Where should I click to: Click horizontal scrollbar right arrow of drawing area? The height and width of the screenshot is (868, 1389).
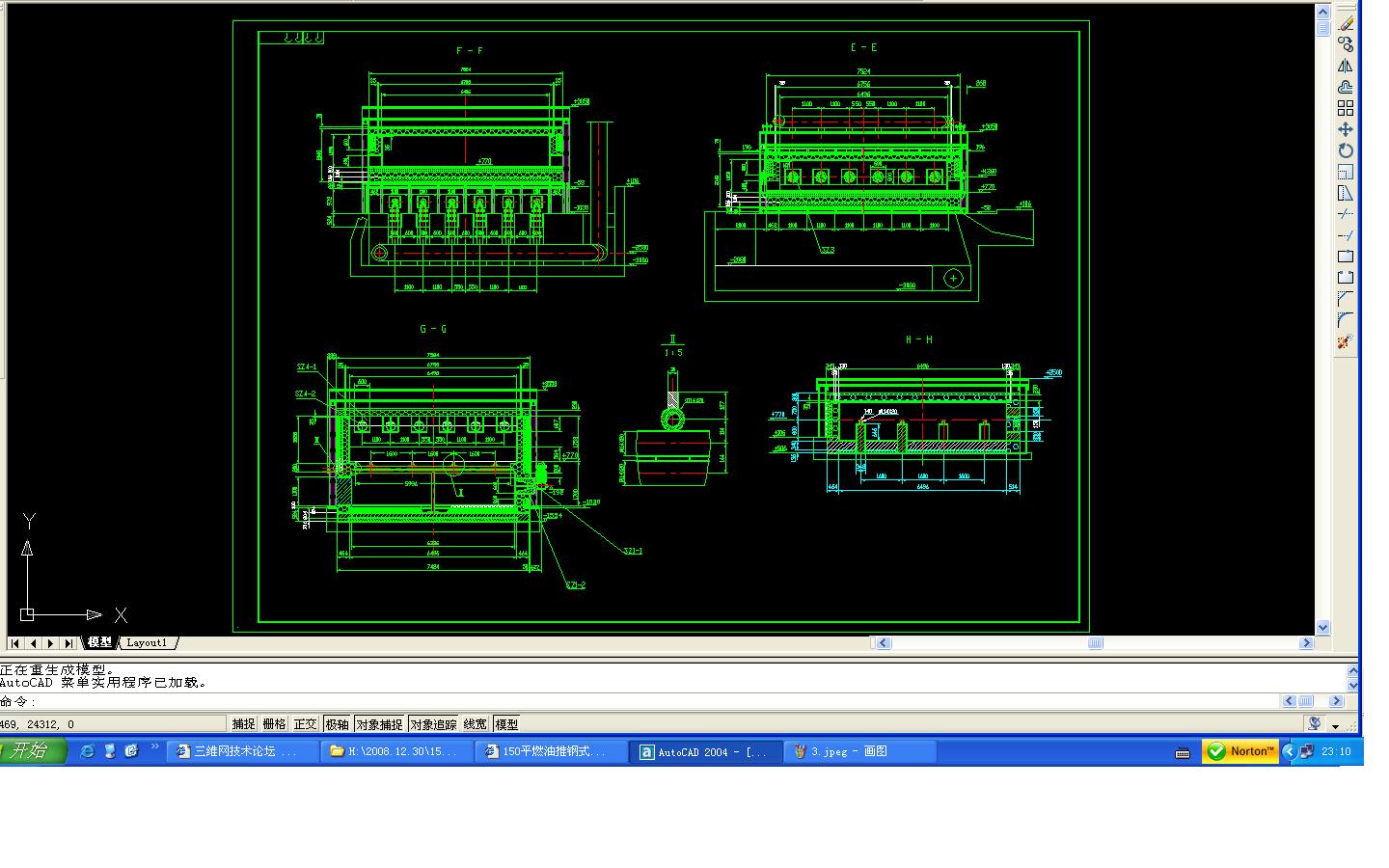point(1307,643)
